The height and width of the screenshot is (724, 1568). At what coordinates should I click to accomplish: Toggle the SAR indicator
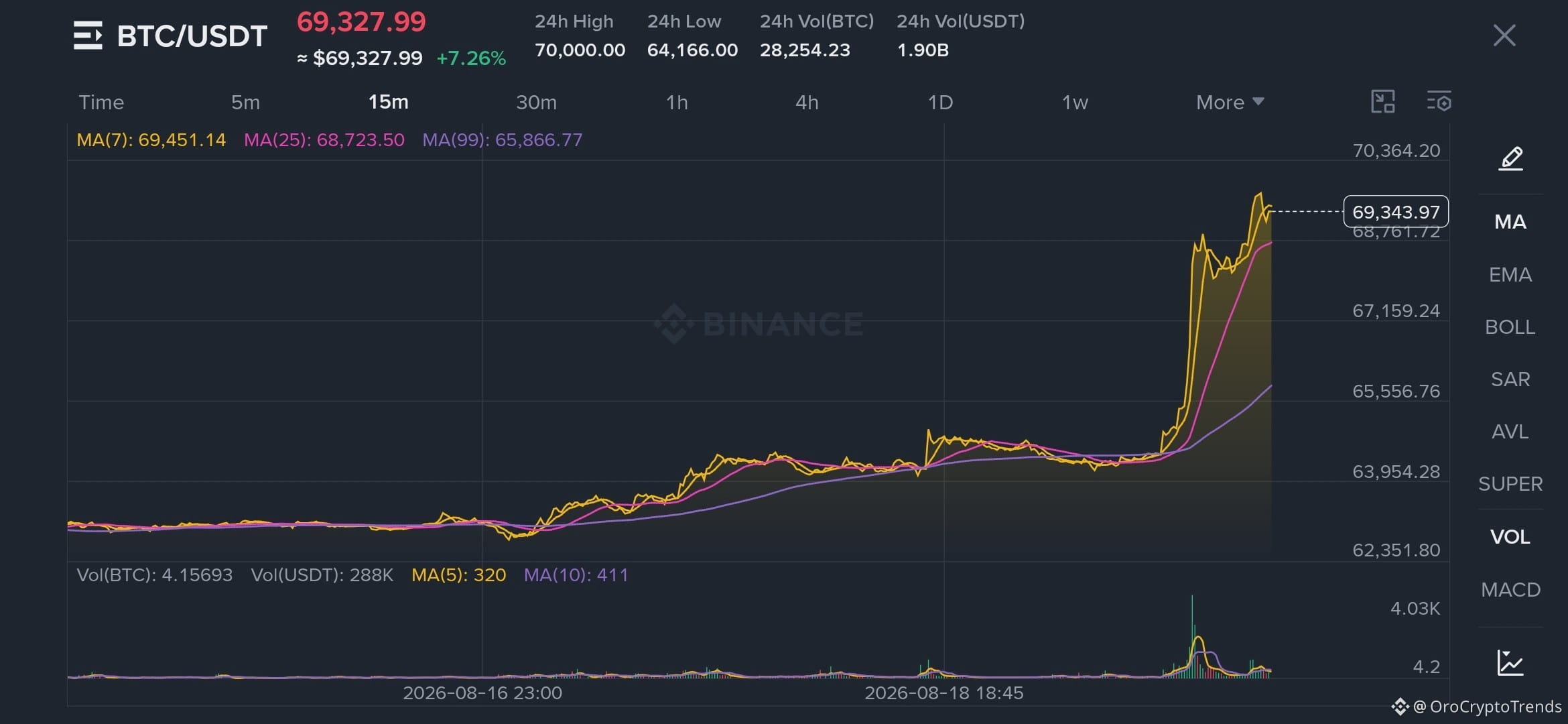(x=1510, y=379)
